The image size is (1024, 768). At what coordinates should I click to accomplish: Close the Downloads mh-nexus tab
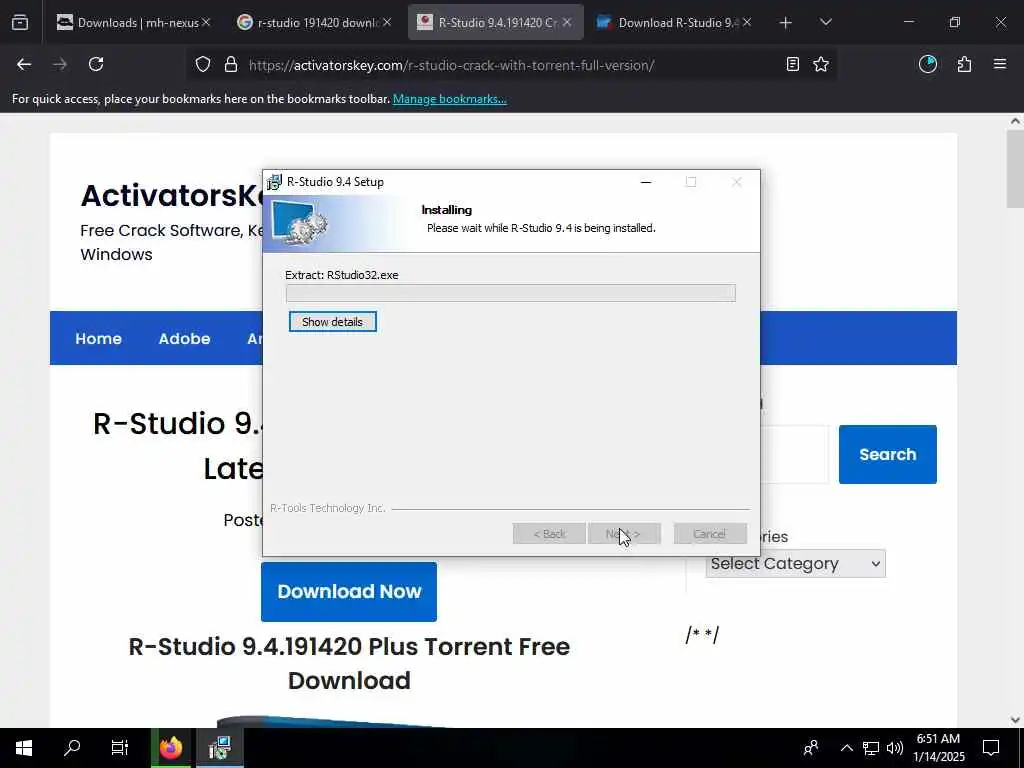tap(206, 22)
